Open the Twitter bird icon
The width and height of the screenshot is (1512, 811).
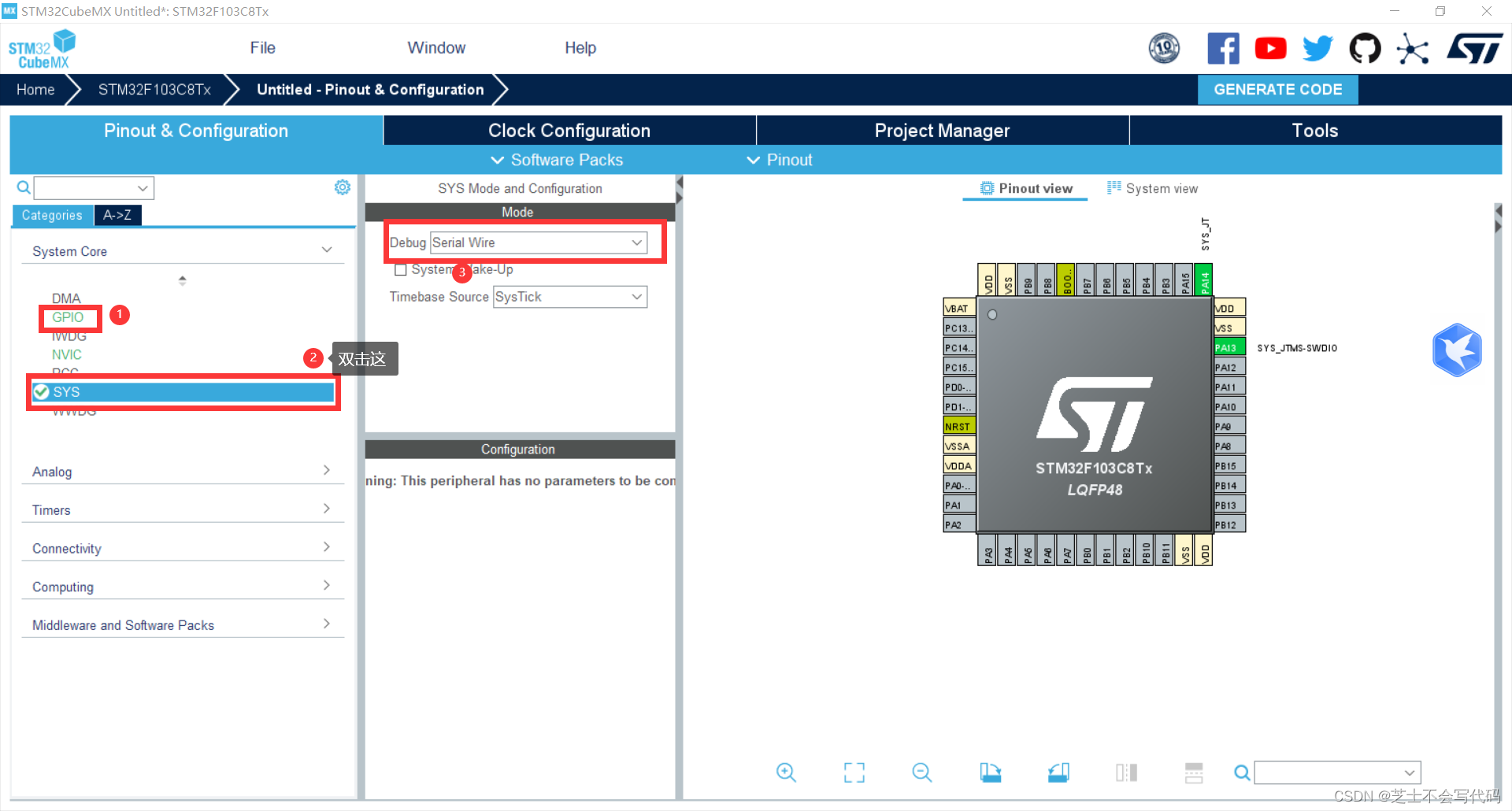[1317, 48]
